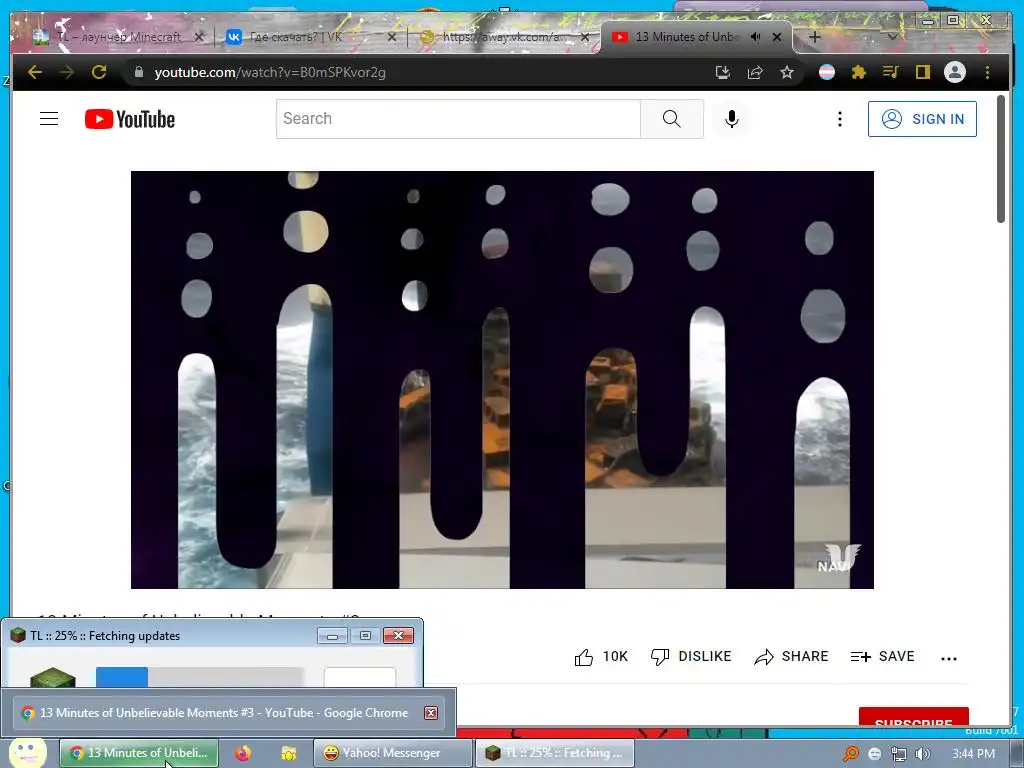This screenshot has width=1024, height=768.
Task: Go back with the browser back arrow
Action: (x=35, y=72)
